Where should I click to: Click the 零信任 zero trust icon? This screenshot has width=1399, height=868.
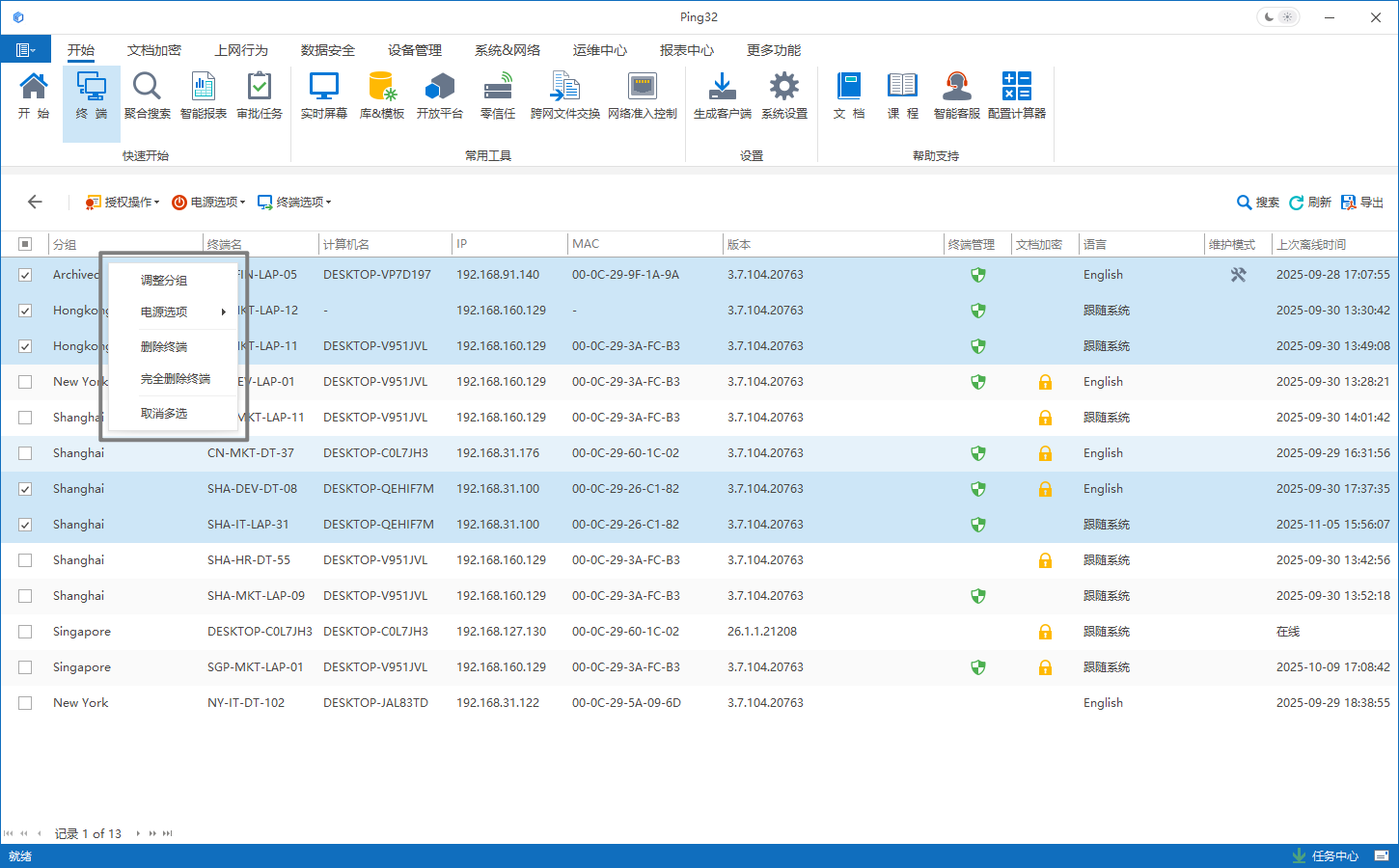(x=497, y=95)
